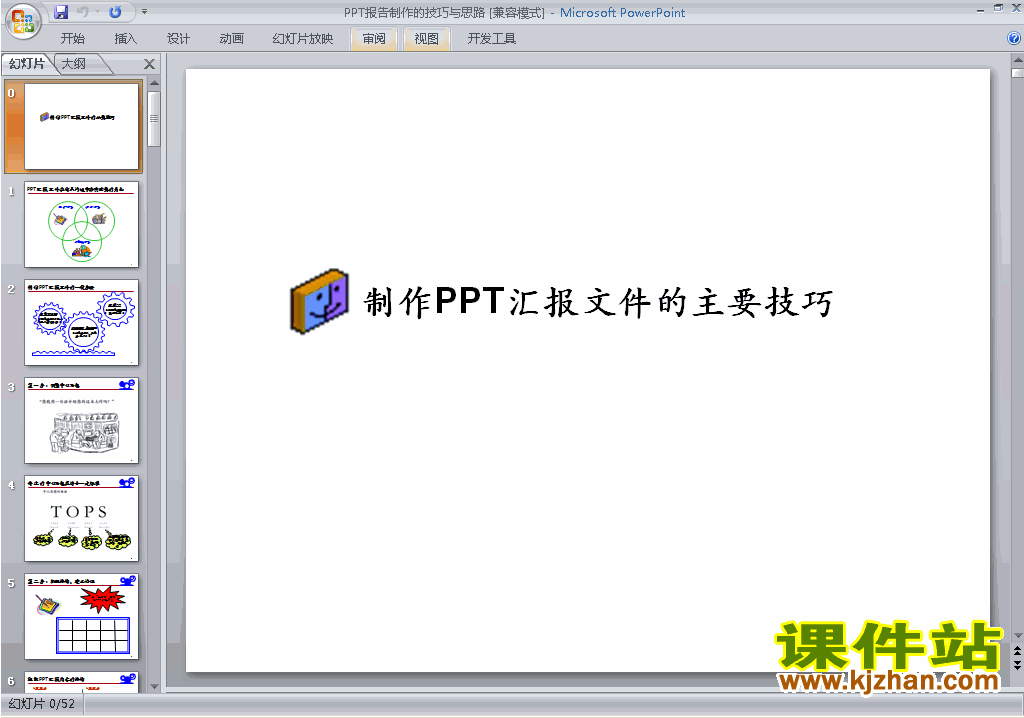Open the Office button menu
The image size is (1024, 718).
click(x=23, y=21)
